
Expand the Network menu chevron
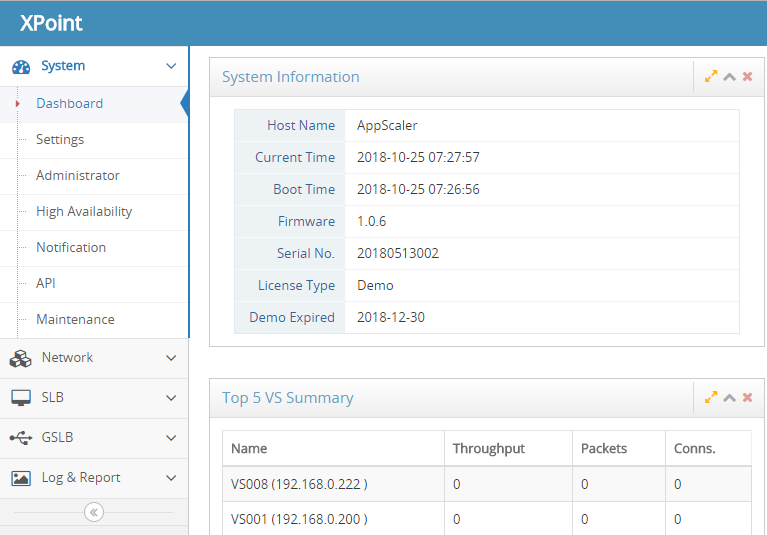click(171, 358)
